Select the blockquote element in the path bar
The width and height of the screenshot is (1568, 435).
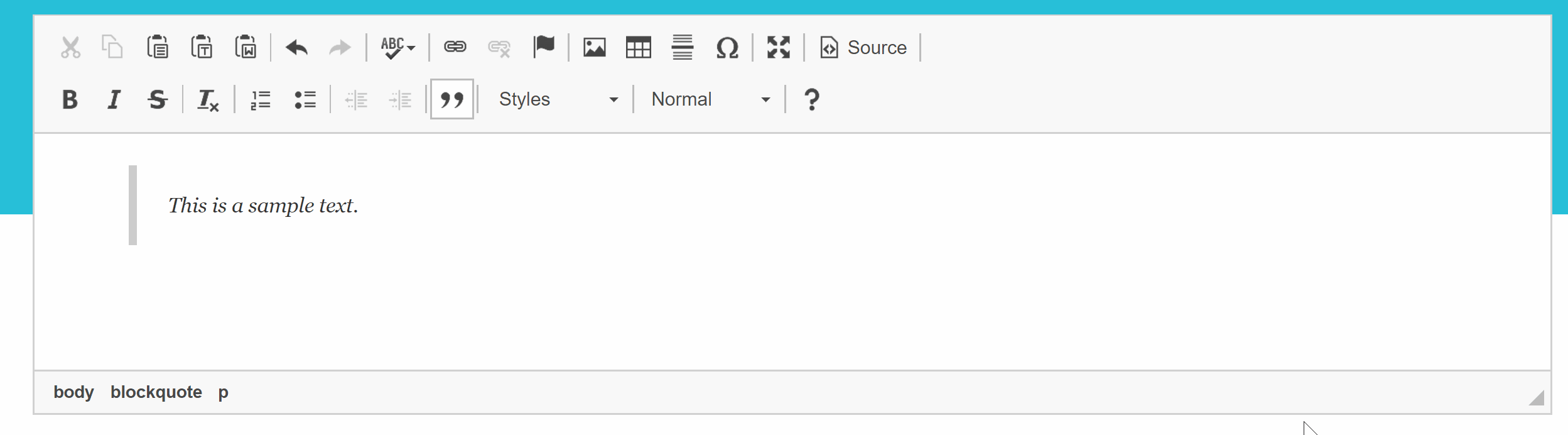pyautogui.click(x=156, y=392)
